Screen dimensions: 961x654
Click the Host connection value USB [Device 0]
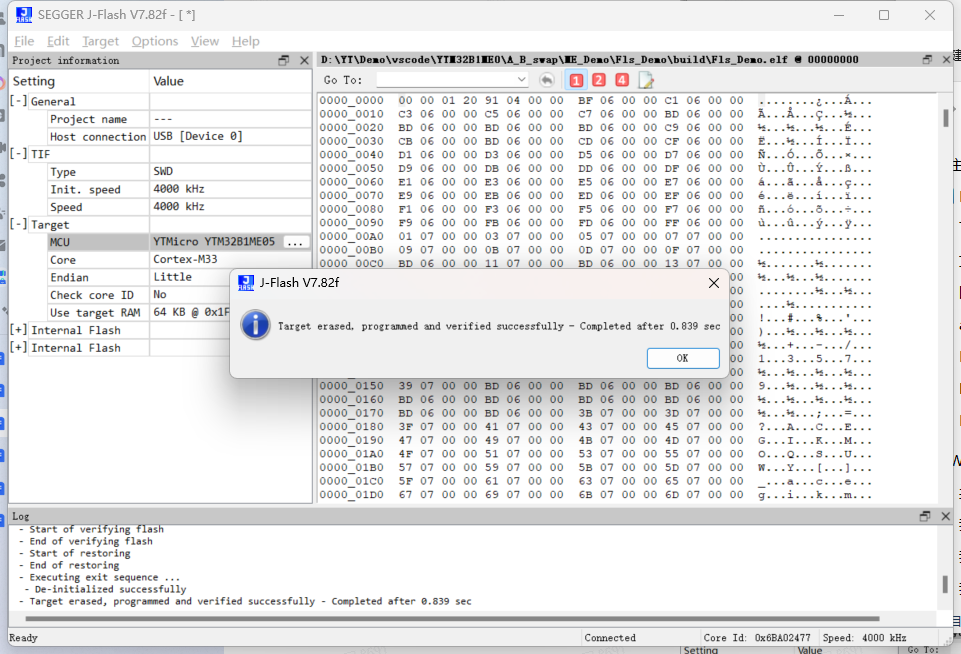point(198,136)
